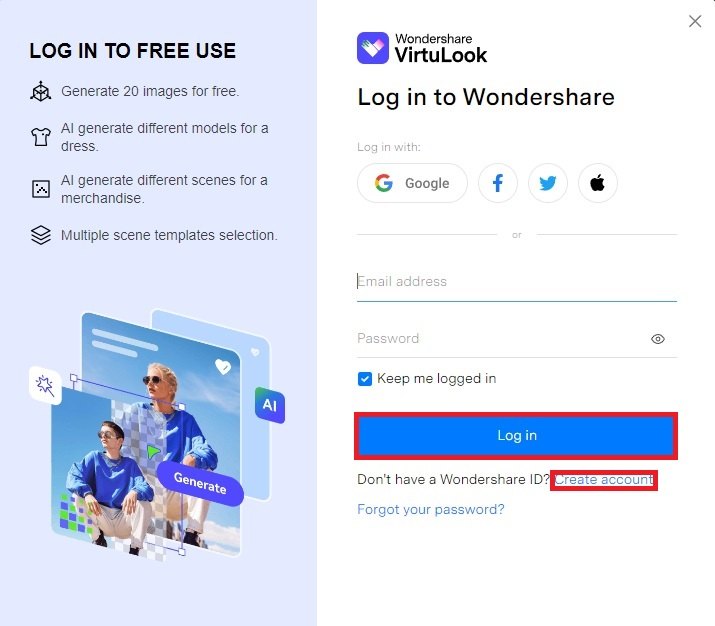Screen dimensions: 715x626
Task: Click the blue Log in button
Action: click(x=516, y=435)
